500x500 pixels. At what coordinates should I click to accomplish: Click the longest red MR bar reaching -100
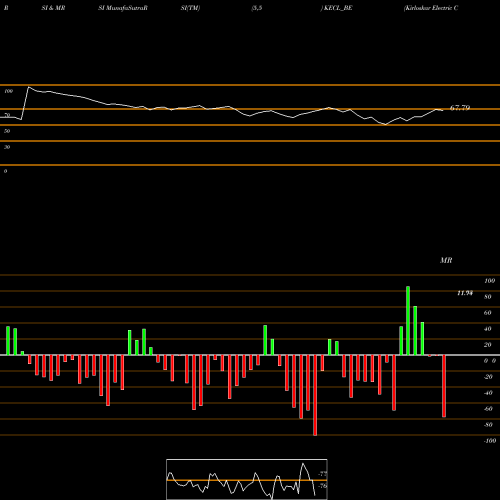(315, 395)
